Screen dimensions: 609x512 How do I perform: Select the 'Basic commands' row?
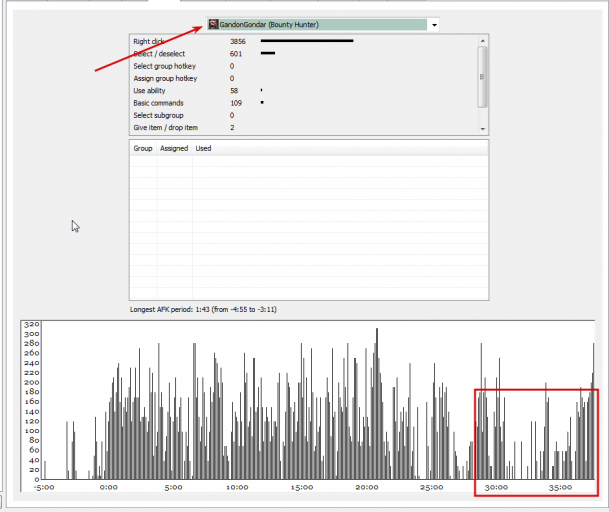tap(303, 103)
